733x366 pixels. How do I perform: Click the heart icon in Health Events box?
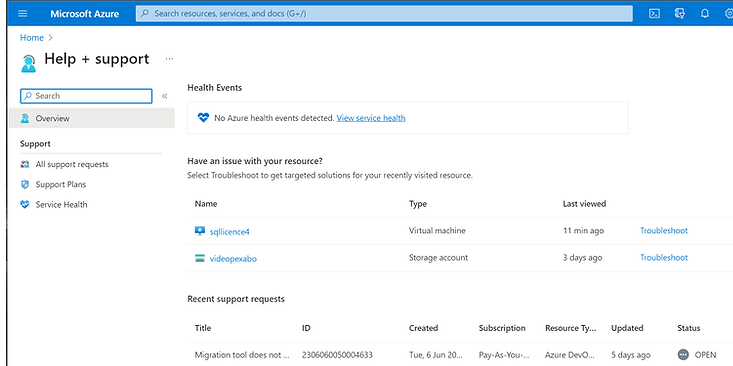click(203, 118)
